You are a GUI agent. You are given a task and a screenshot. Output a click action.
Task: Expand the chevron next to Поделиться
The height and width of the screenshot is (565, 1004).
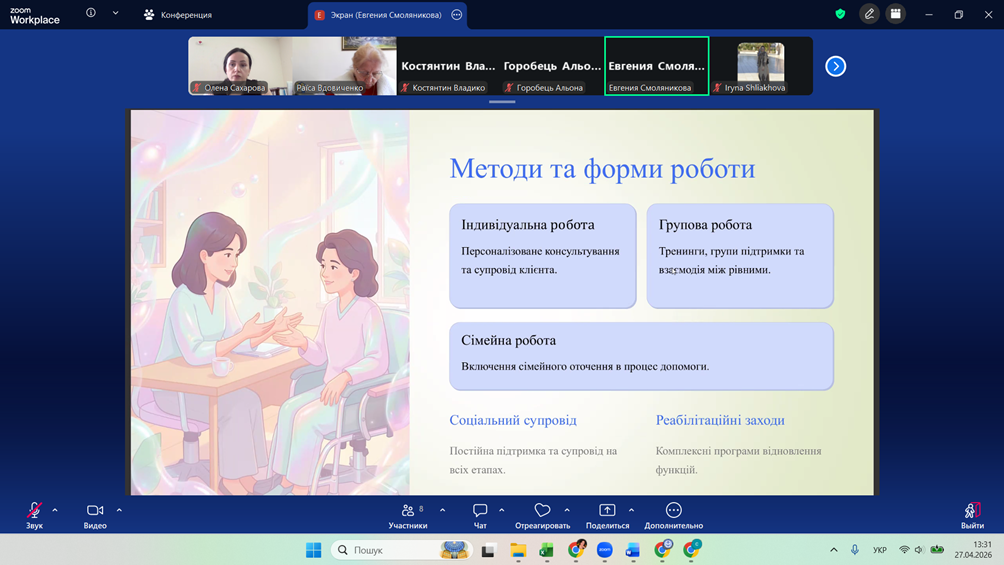point(631,510)
